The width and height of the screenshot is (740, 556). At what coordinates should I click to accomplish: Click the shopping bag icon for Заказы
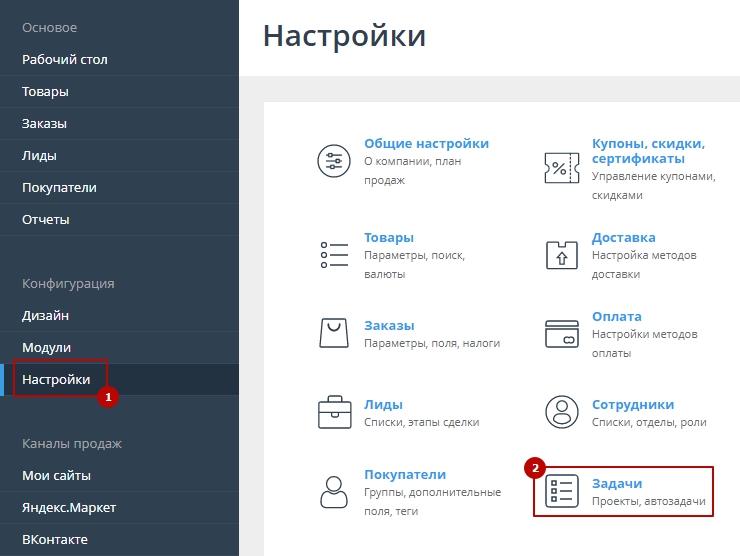[x=333, y=332]
